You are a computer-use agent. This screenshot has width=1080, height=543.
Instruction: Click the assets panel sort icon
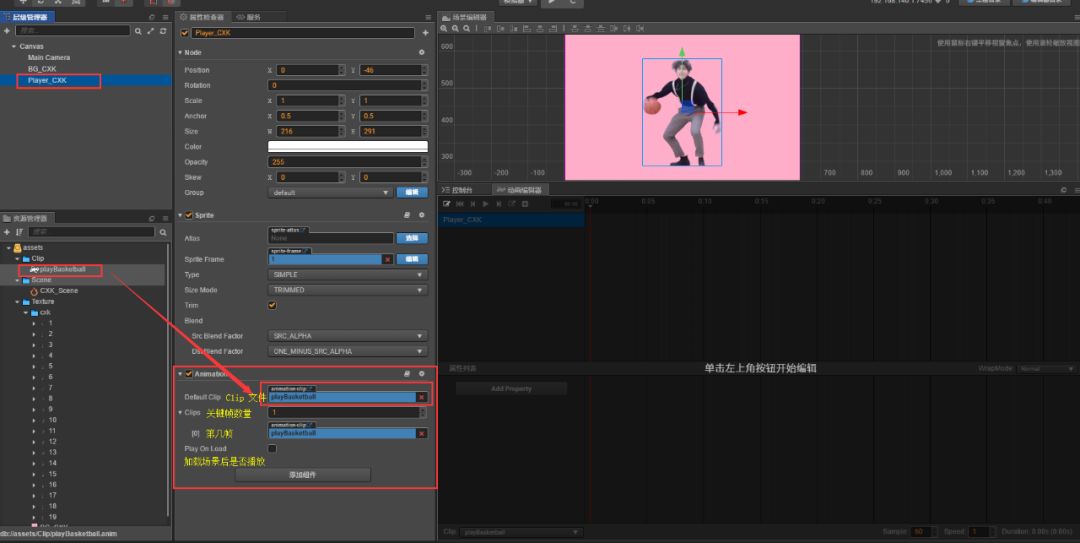[19, 232]
